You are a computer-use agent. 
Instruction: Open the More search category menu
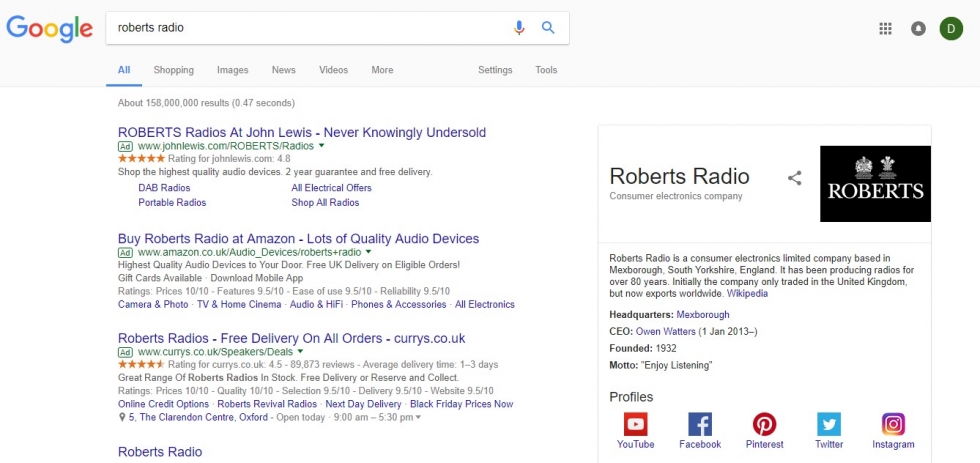pyautogui.click(x=382, y=70)
